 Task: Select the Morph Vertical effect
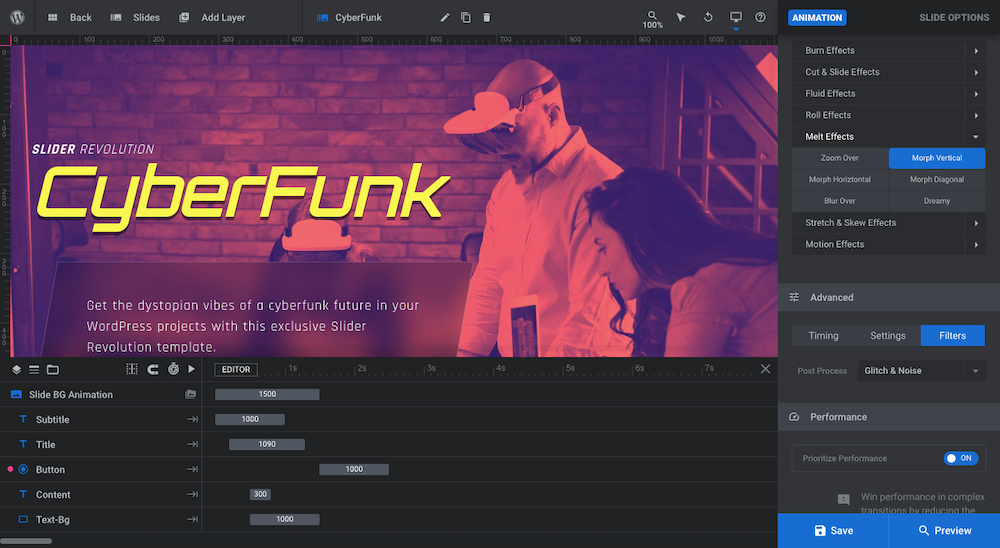point(937,158)
